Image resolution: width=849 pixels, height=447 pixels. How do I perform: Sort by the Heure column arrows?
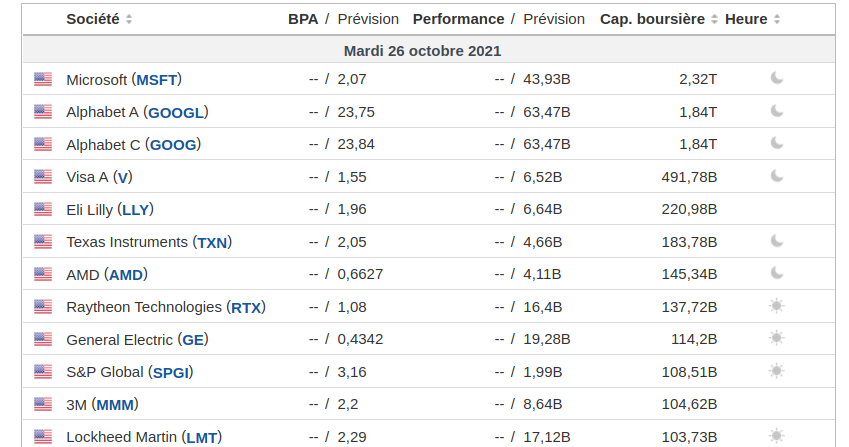pos(777,20)
